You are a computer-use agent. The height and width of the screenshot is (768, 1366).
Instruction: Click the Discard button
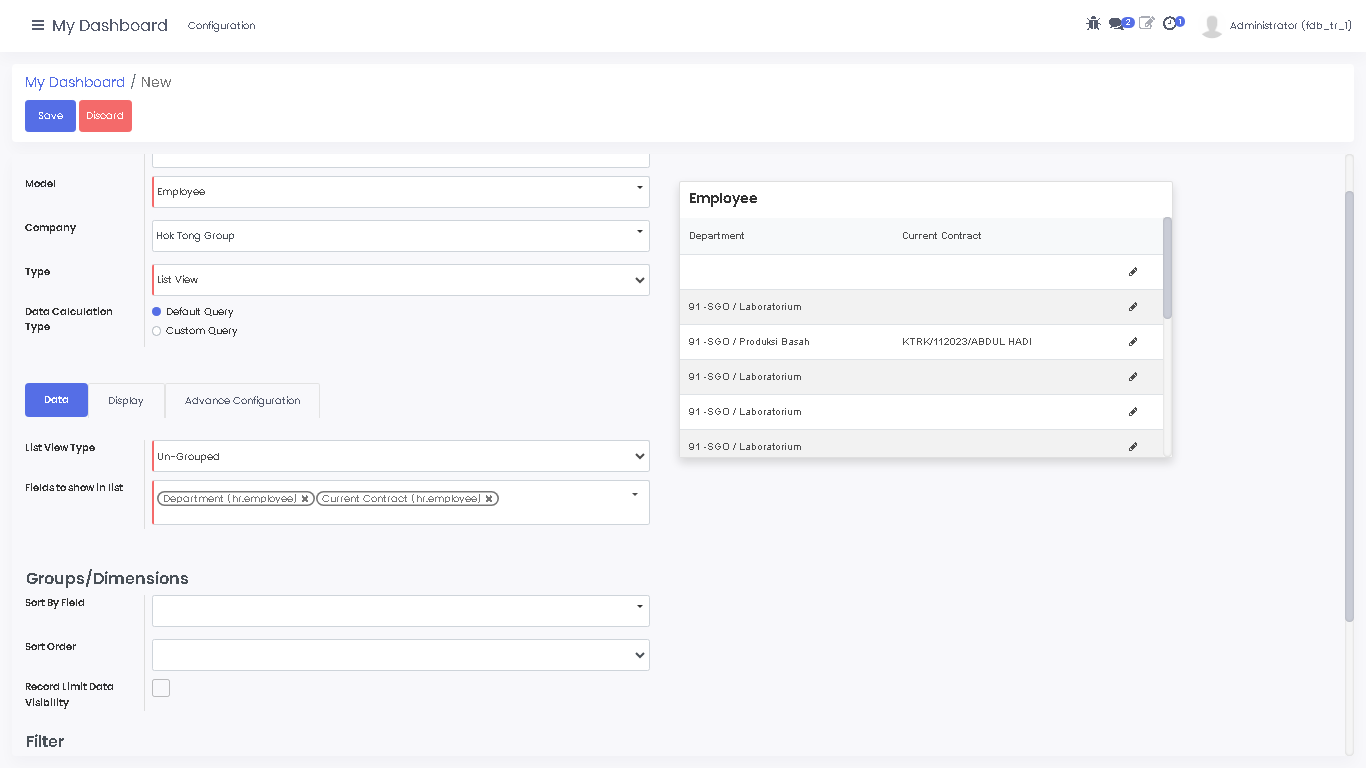[105, 116]
